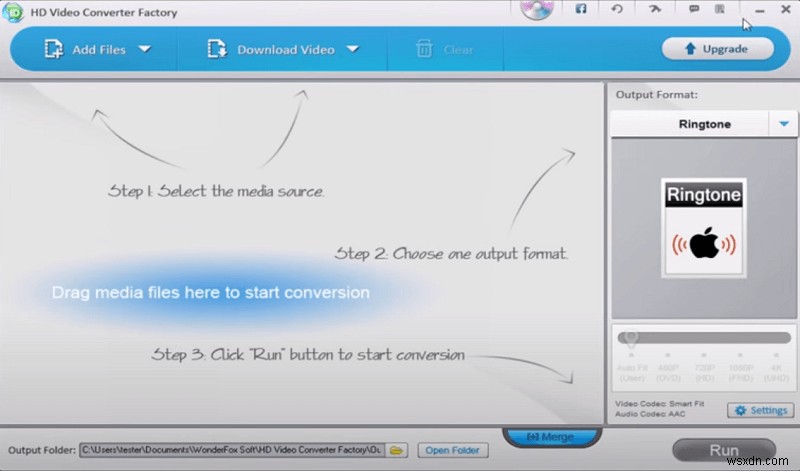Viewport: 800px width, 471px height.
Task: Click the Merge button
Action: (551, 437)
